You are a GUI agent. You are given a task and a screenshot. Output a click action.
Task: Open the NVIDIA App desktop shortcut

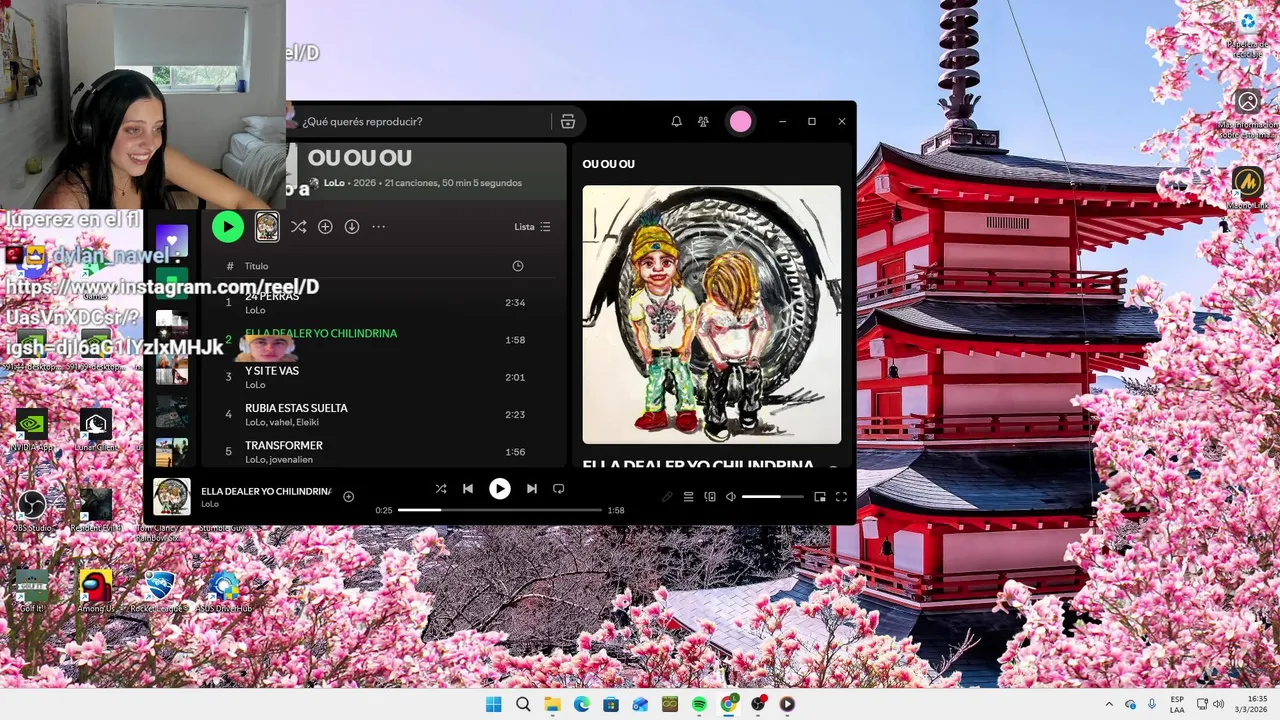(x=31, y=428)
